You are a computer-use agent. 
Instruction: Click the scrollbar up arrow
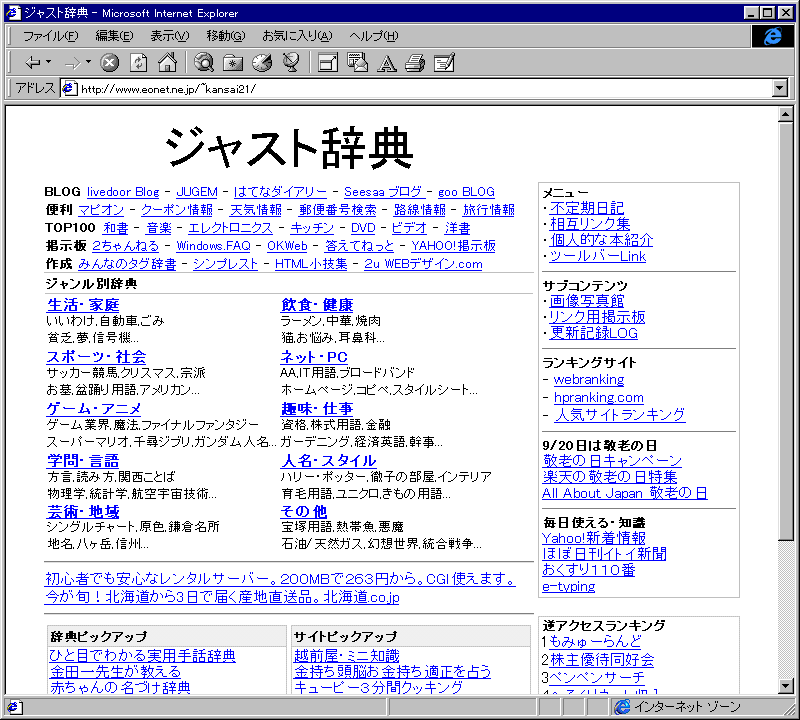[786, 114]
